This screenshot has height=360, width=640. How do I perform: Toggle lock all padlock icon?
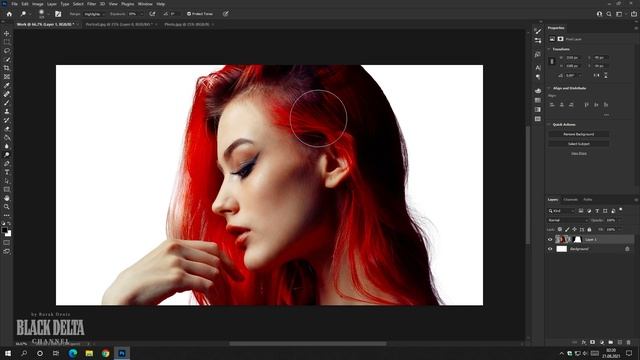point(589,230)
